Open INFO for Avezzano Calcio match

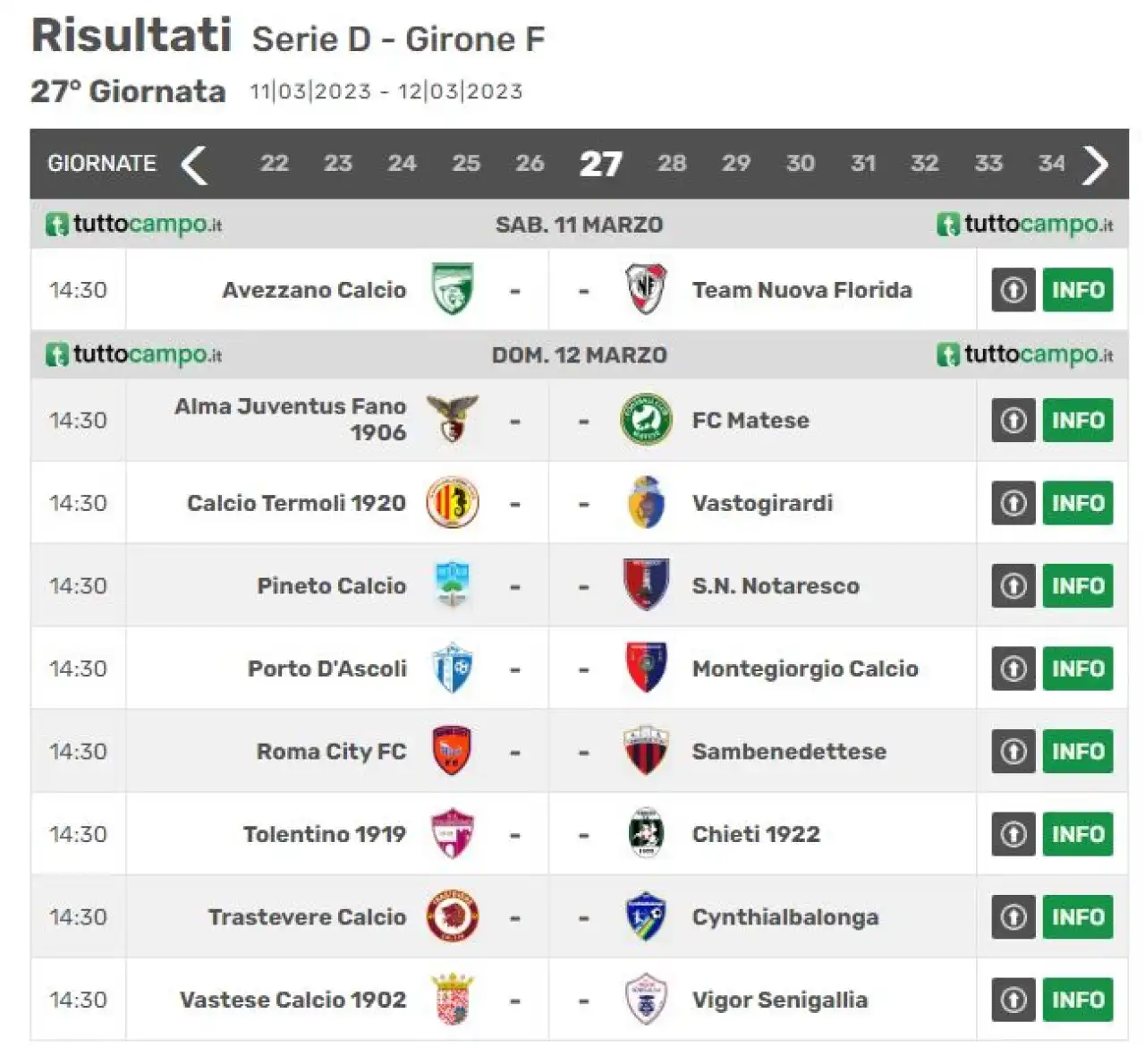1078,290
